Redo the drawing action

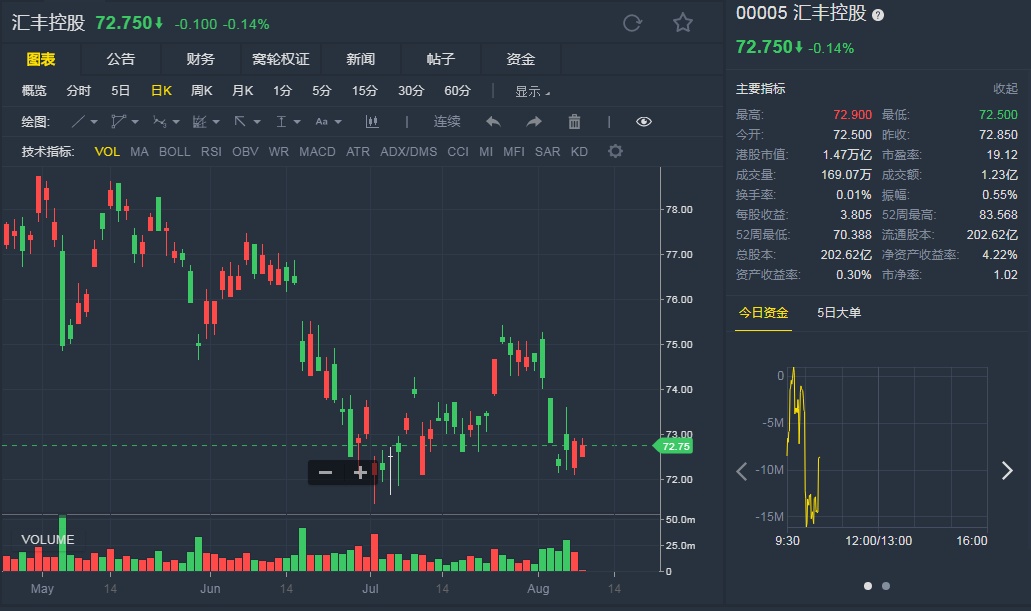(x=534, y=122)
